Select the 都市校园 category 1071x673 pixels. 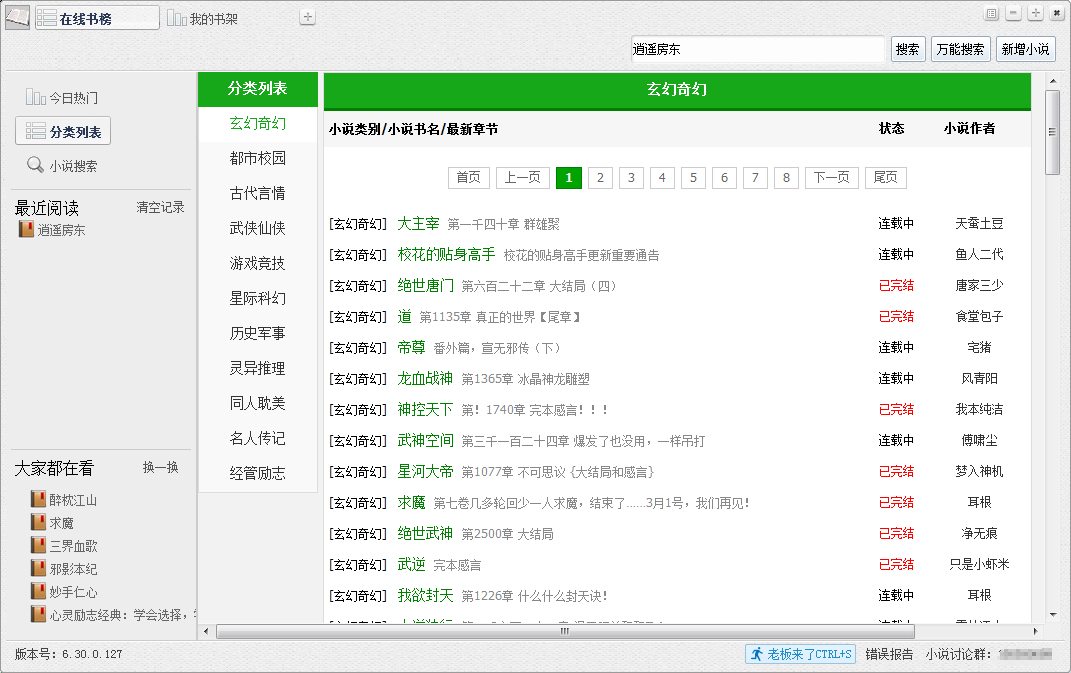tap(258, 158)
